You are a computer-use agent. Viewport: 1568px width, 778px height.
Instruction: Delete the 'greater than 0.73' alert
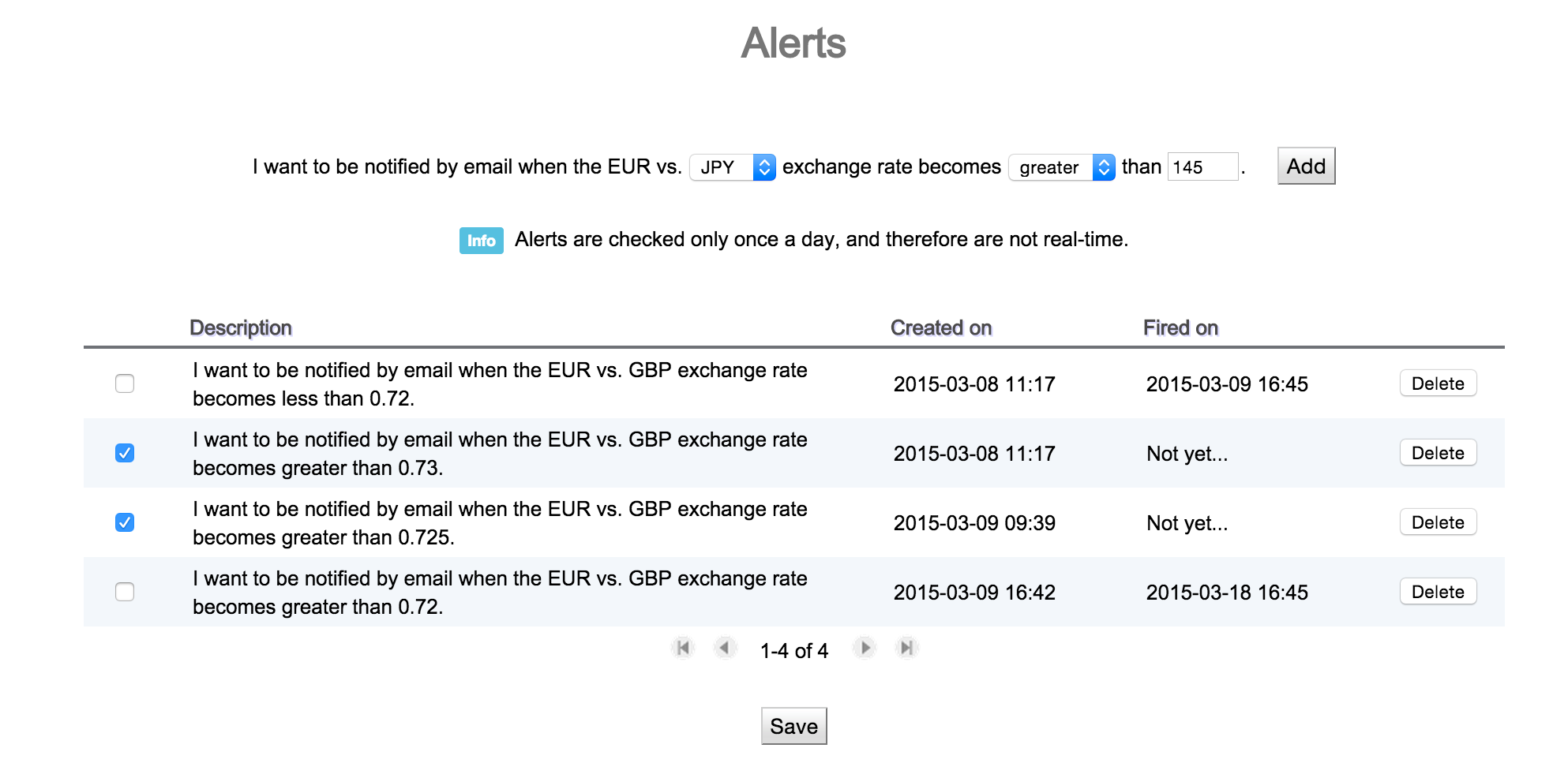1438,453
